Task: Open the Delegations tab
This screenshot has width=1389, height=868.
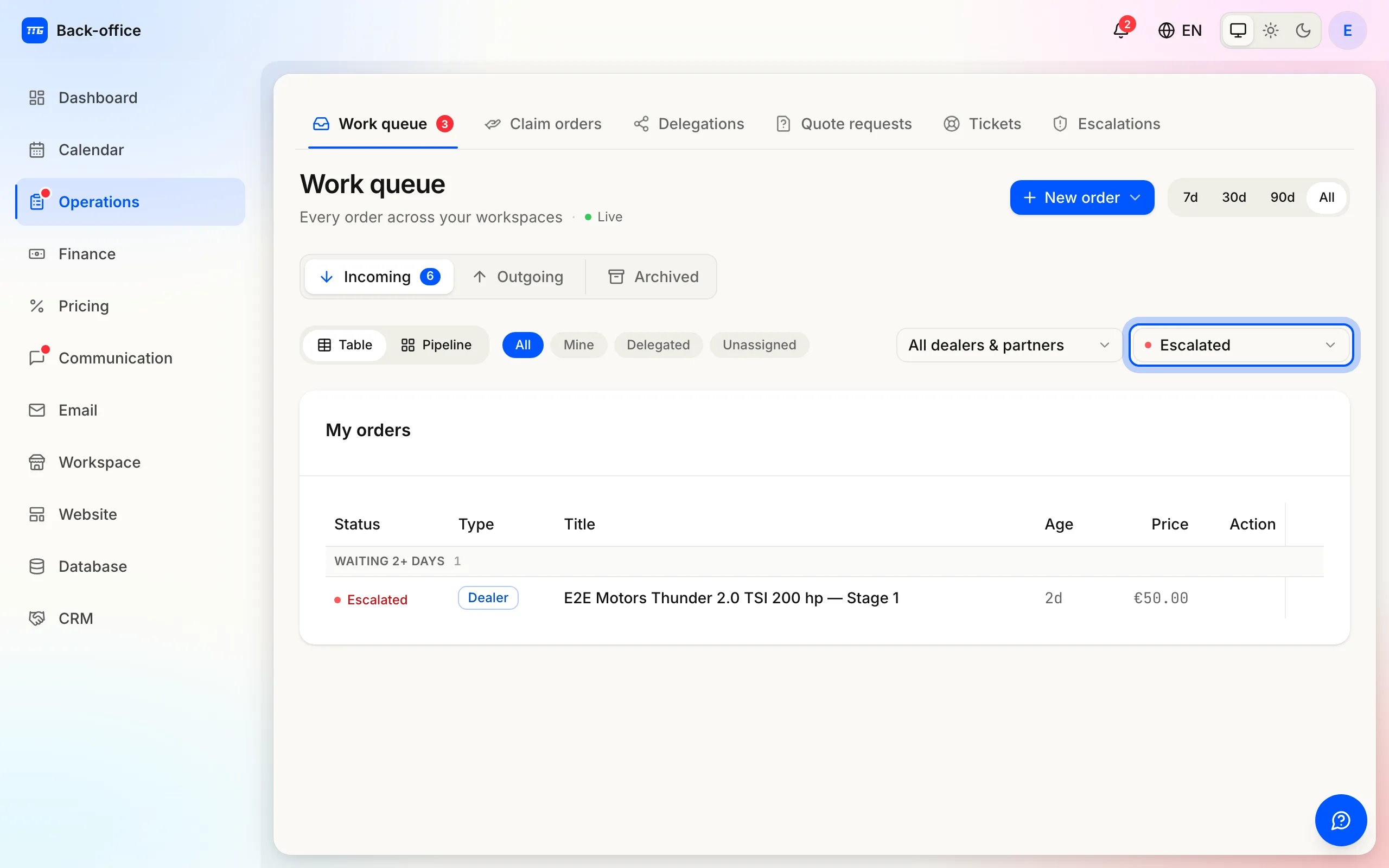Action: tap(688, 124)
